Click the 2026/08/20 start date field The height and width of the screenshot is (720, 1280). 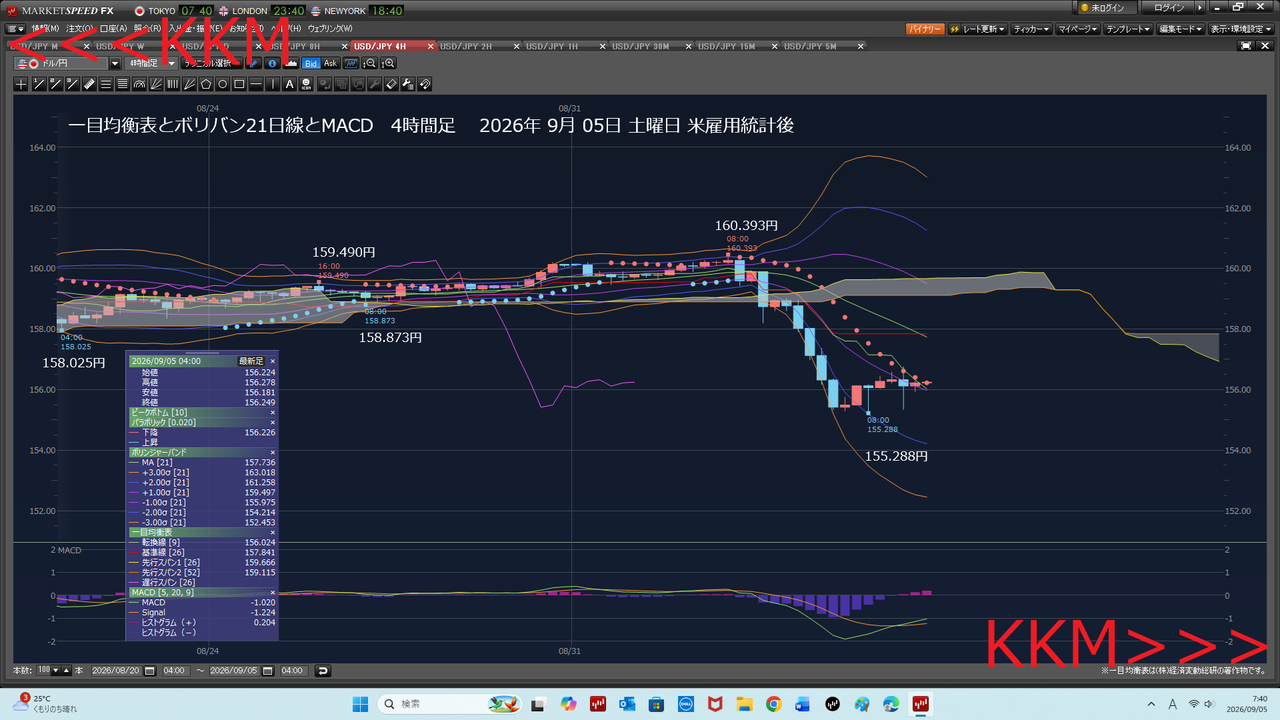coord(117,670)
